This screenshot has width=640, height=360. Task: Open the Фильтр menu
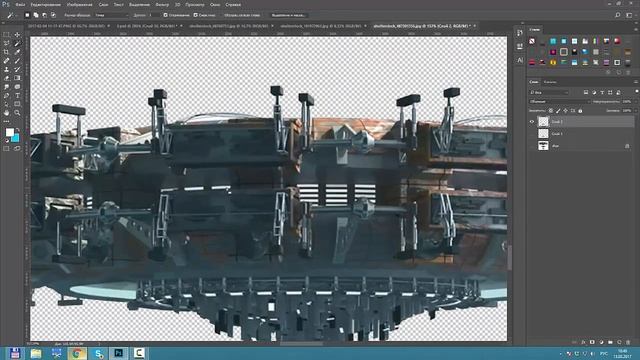pyautogui.click(x=162, y=4)
